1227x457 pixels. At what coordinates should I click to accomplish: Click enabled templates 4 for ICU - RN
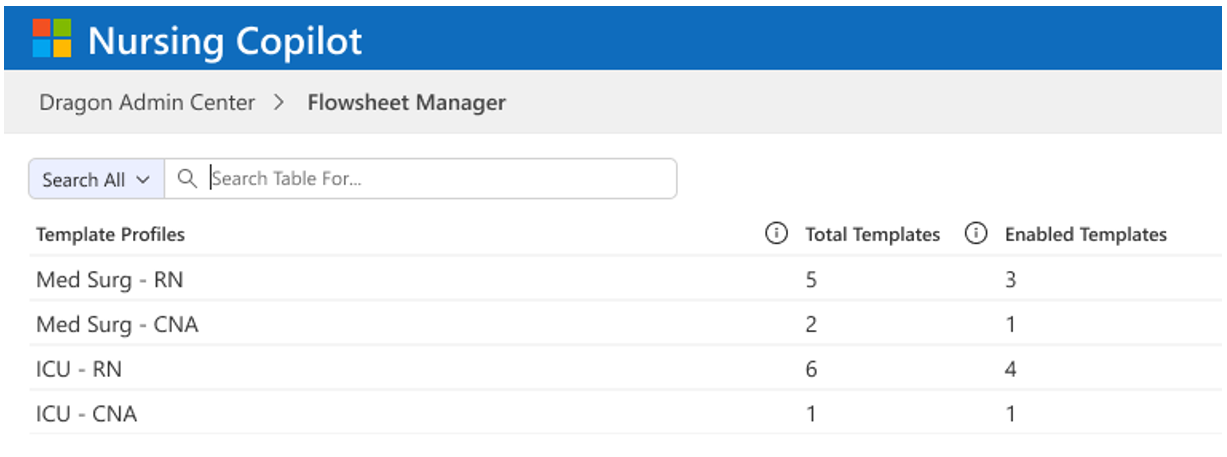pos(1011,369)
